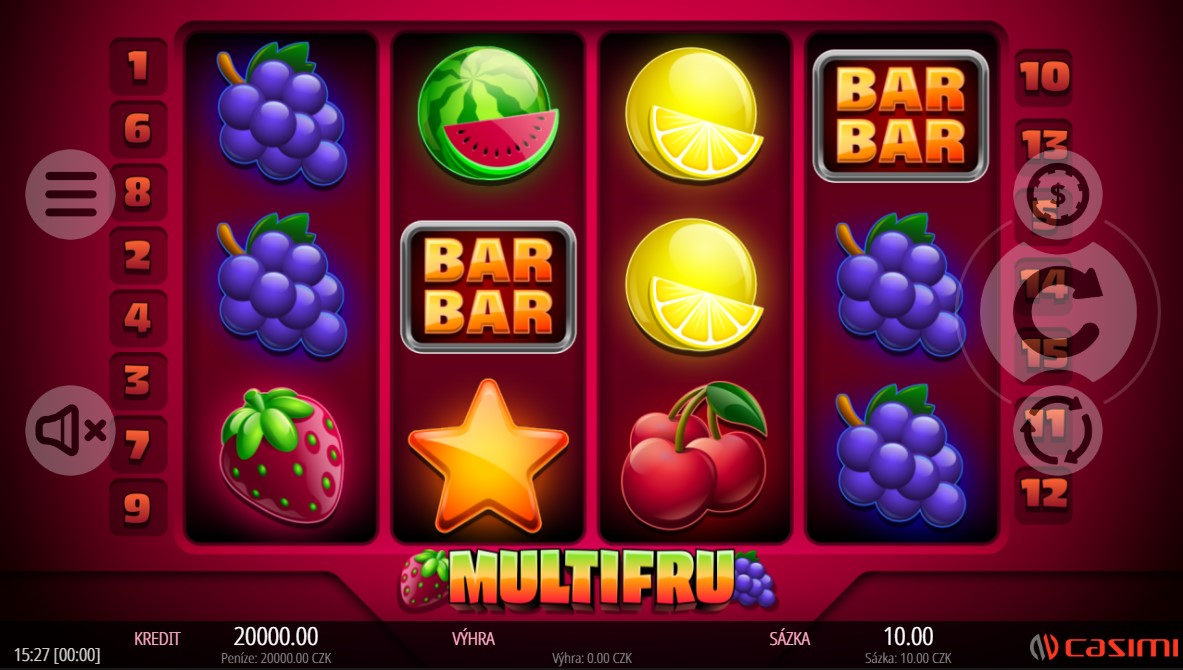Click the cherries symbol on third reel

(x=693, y=455)
